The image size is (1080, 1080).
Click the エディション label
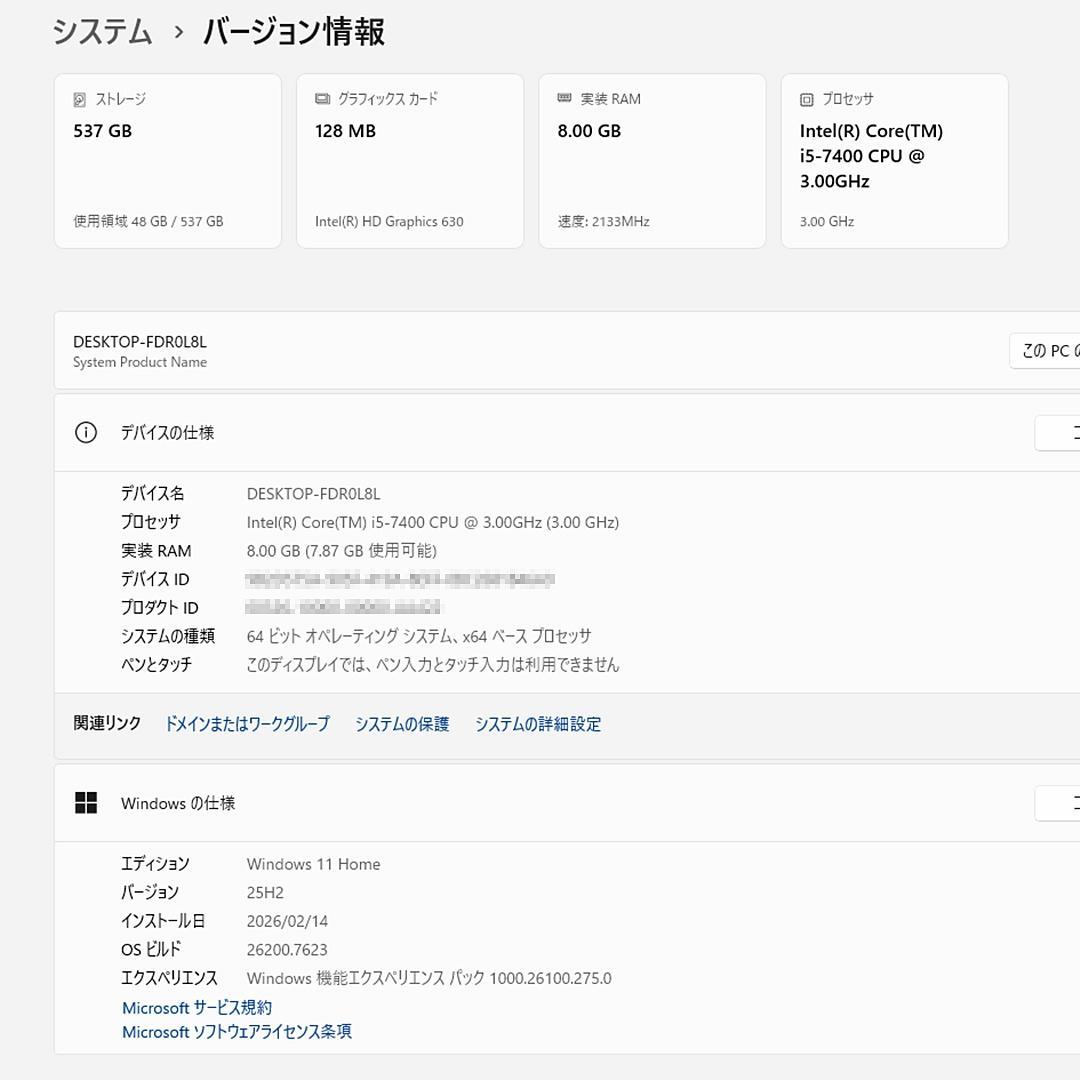point(155,863)
